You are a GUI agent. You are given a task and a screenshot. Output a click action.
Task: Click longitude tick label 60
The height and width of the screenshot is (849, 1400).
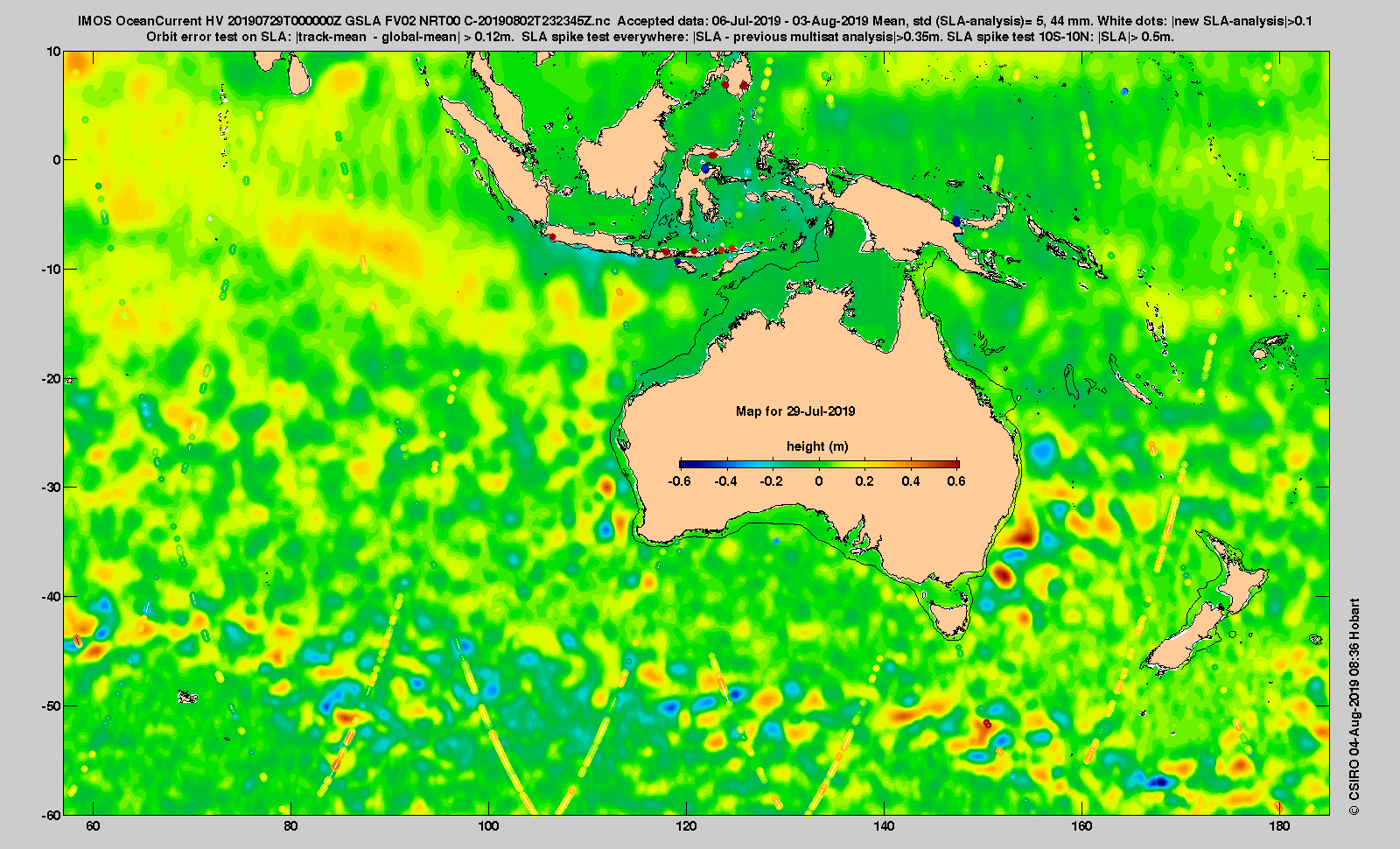pos(93,826)
